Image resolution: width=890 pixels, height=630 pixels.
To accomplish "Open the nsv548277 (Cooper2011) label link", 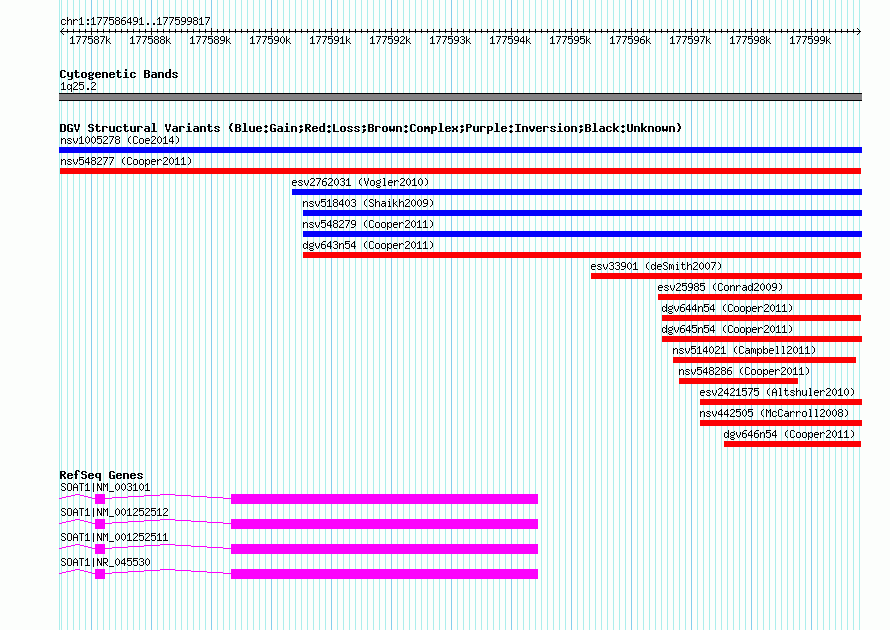I will tap(126, 161).
